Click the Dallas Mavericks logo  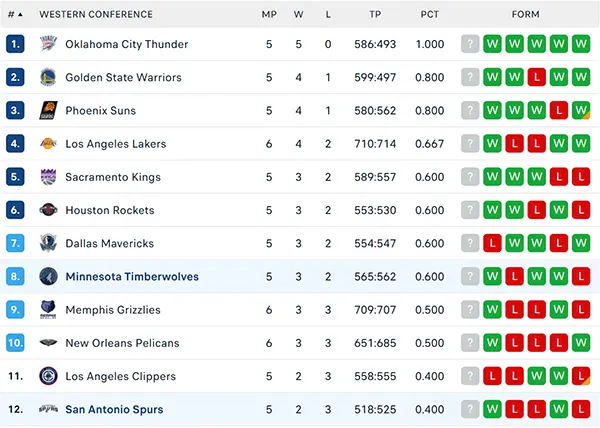point(49,243)
